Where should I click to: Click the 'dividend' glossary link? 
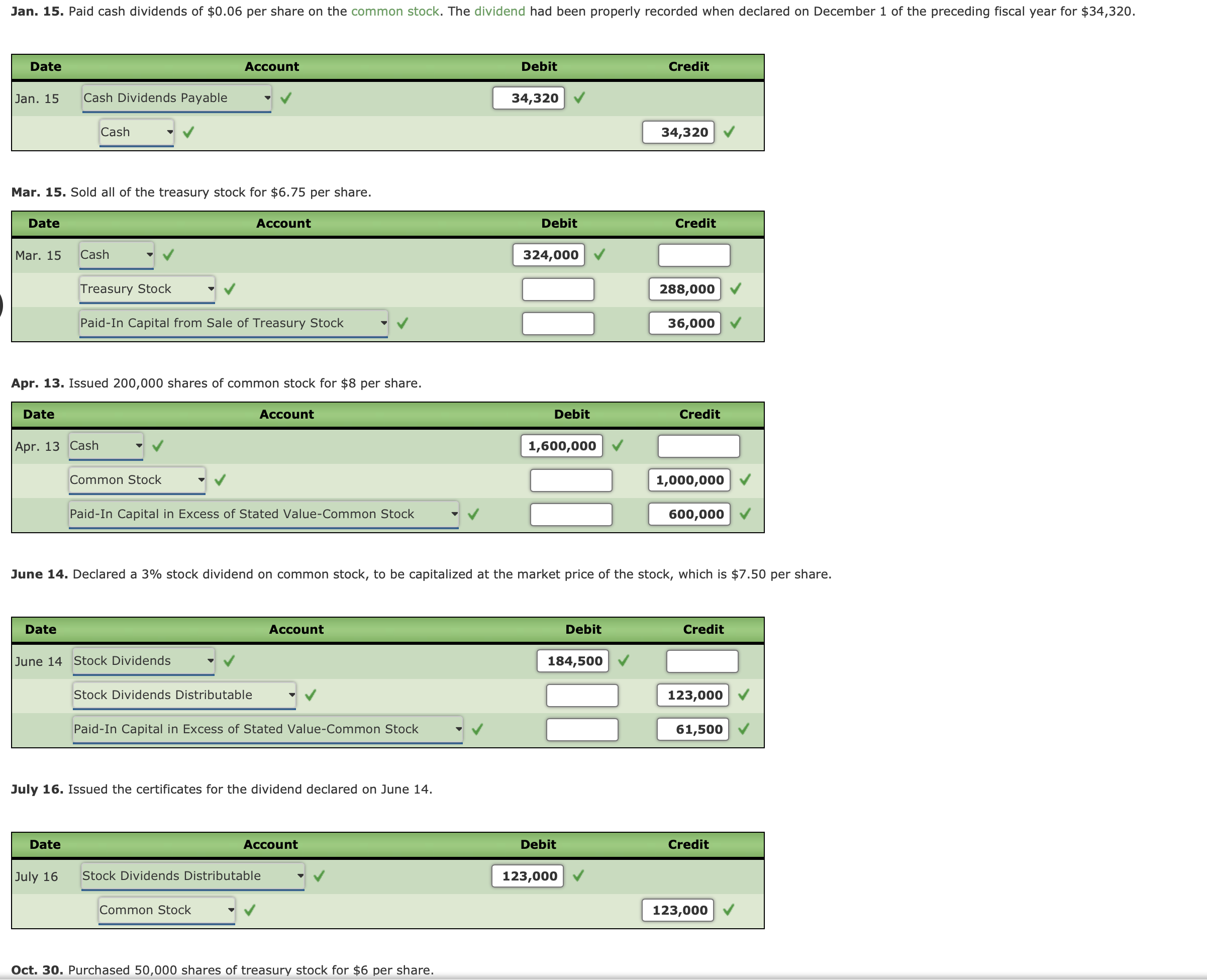pyautogui.click(x=499, y=11)
